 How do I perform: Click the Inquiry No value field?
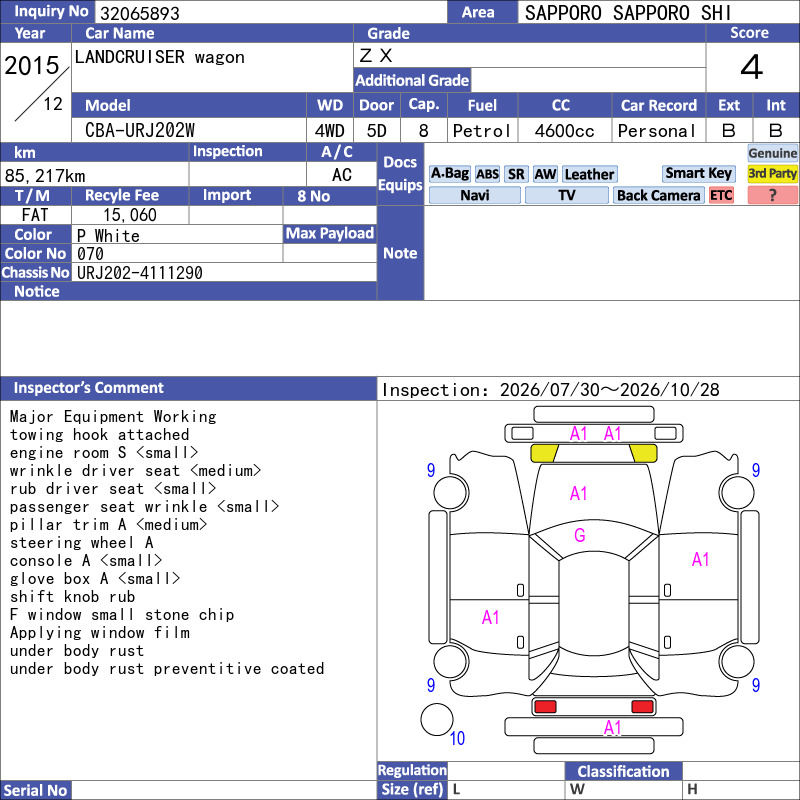(x=271, y=13)
